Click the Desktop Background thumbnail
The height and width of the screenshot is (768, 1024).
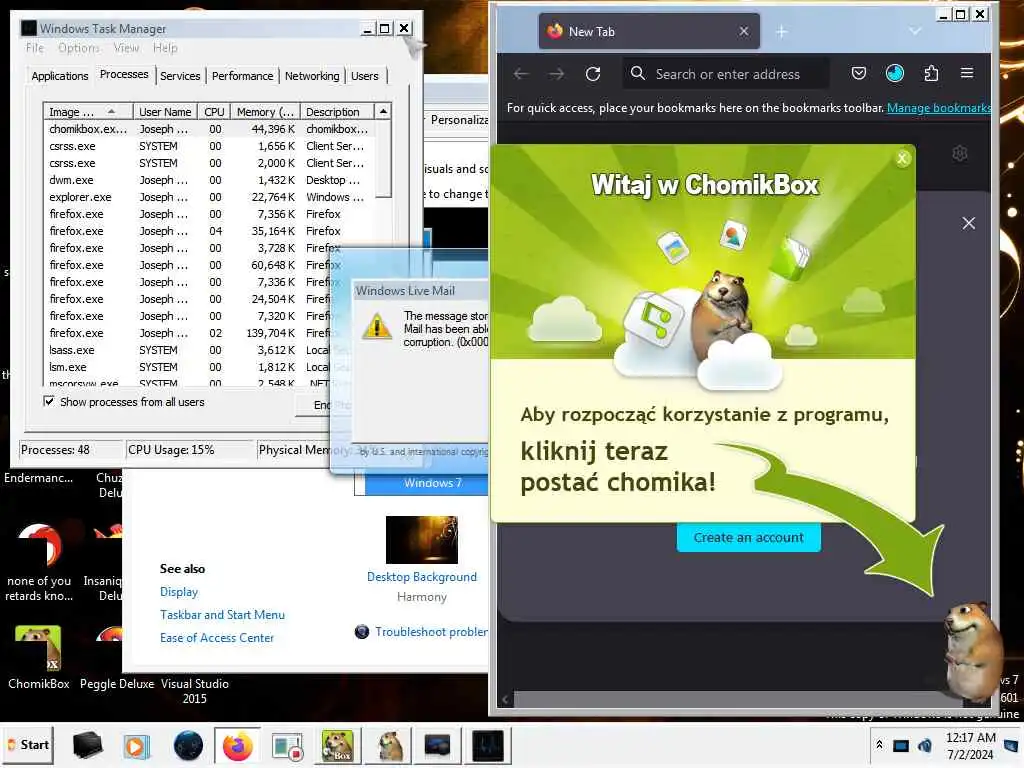[422, 539]
